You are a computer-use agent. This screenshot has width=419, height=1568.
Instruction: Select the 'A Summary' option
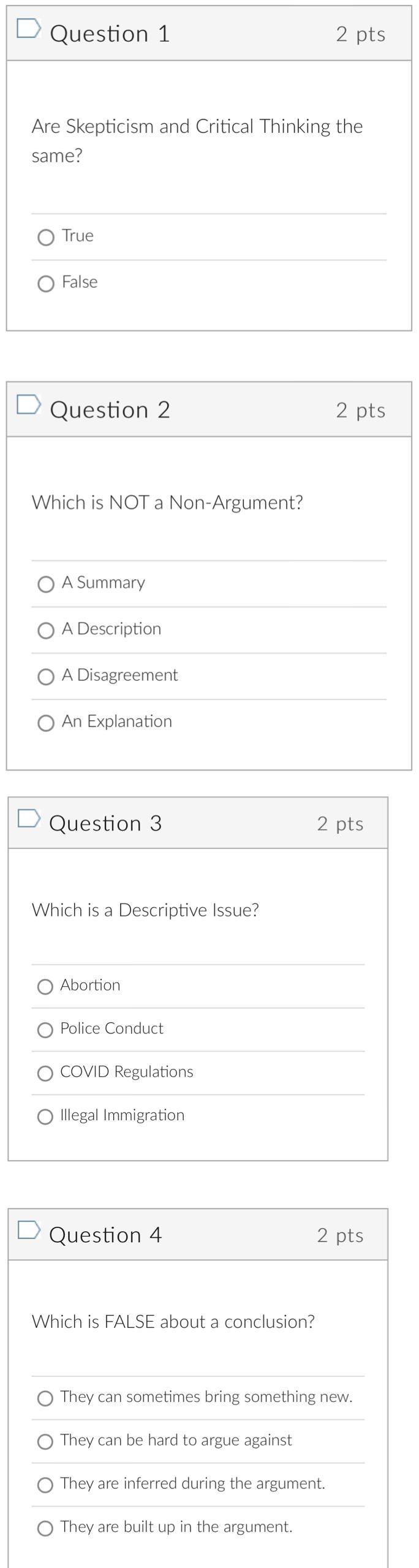tap(46, 584)
